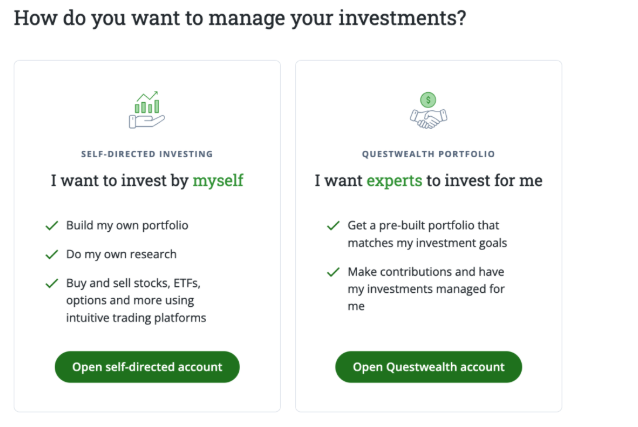Click checkmark beside "Get a pre-built portfolio"
This screenshot has width=638, height=427.
coord(332,225)
